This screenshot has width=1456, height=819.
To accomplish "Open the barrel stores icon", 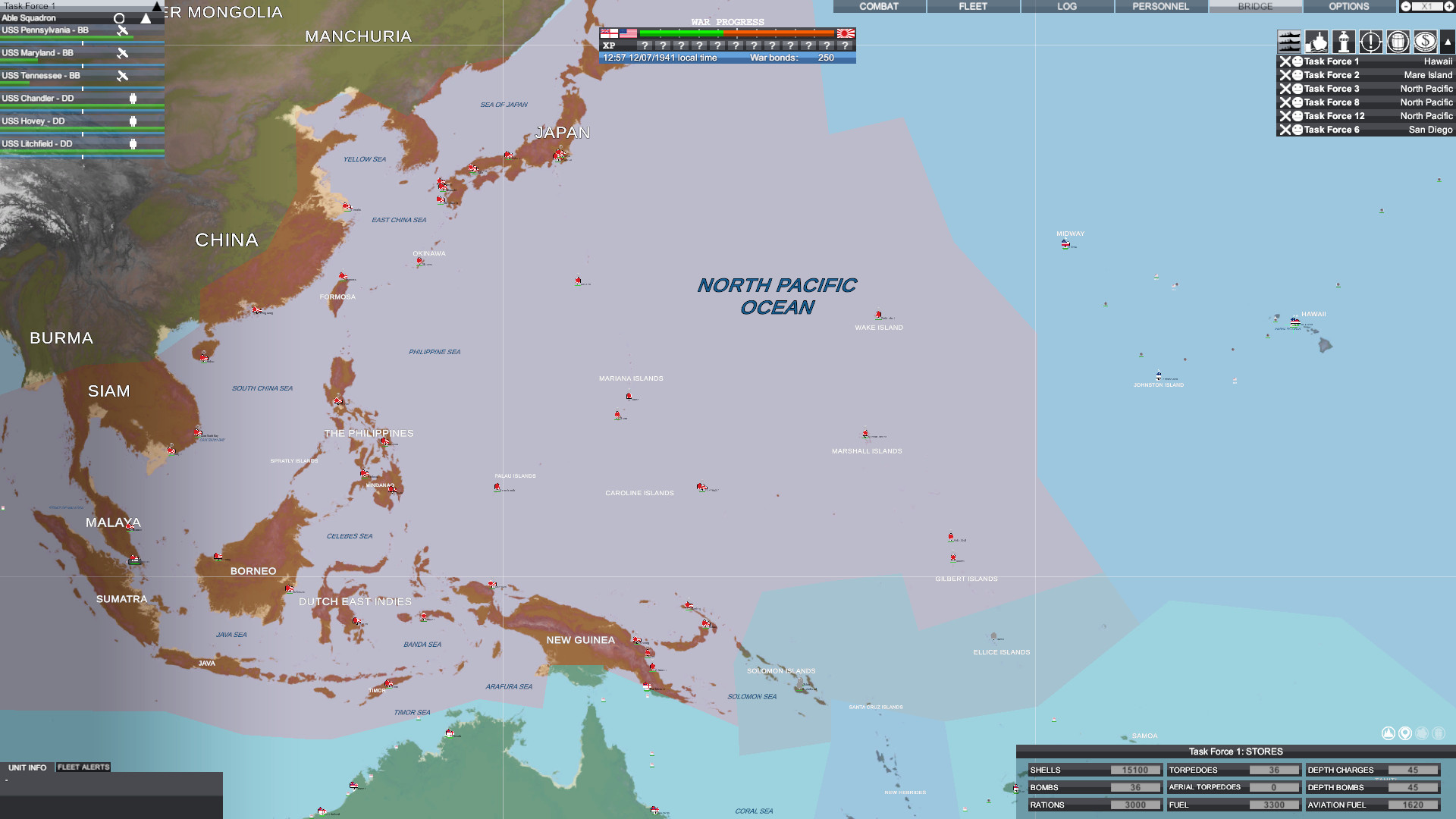I will [1396, 41].
